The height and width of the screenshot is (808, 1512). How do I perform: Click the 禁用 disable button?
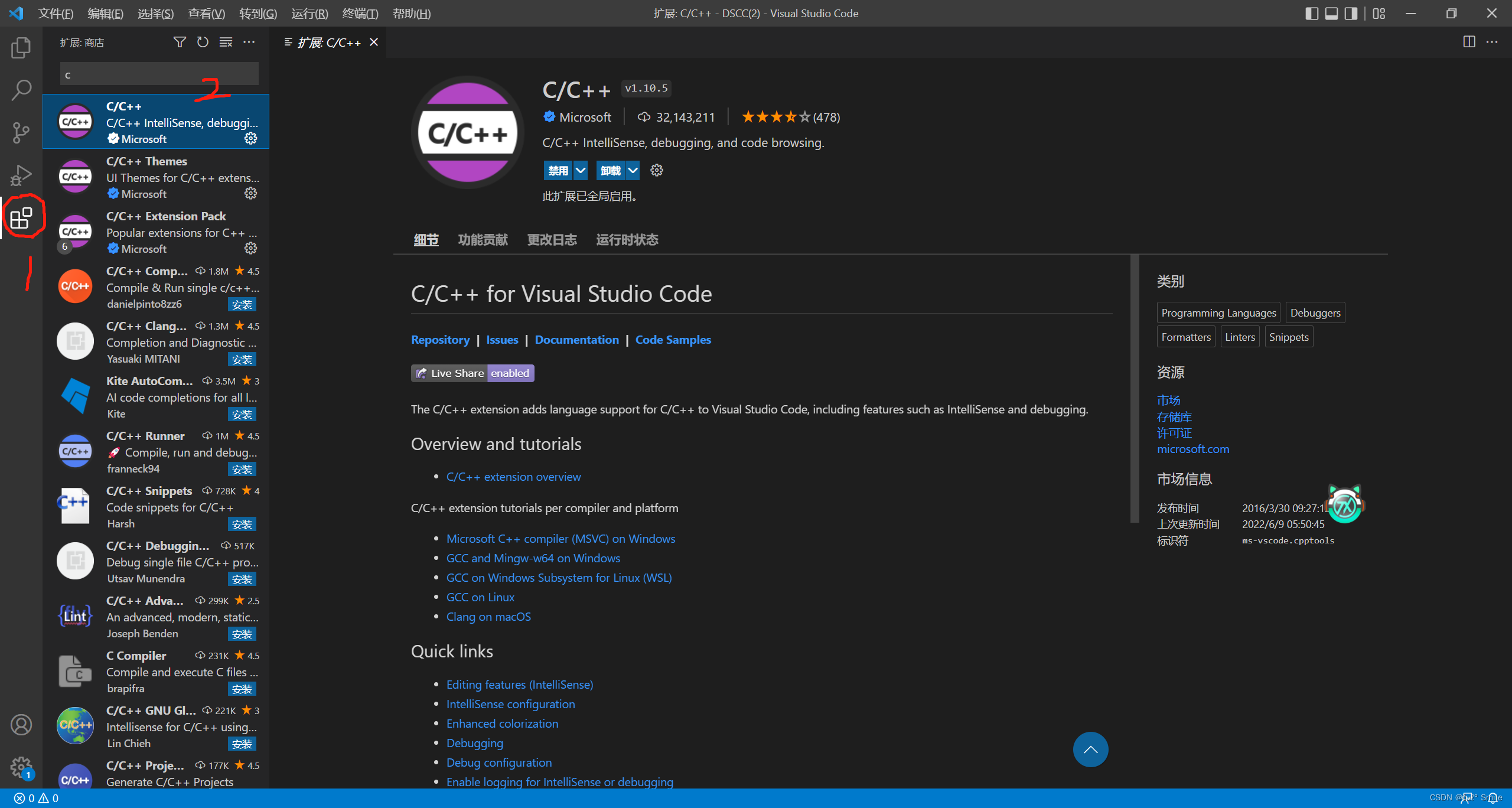558,171
